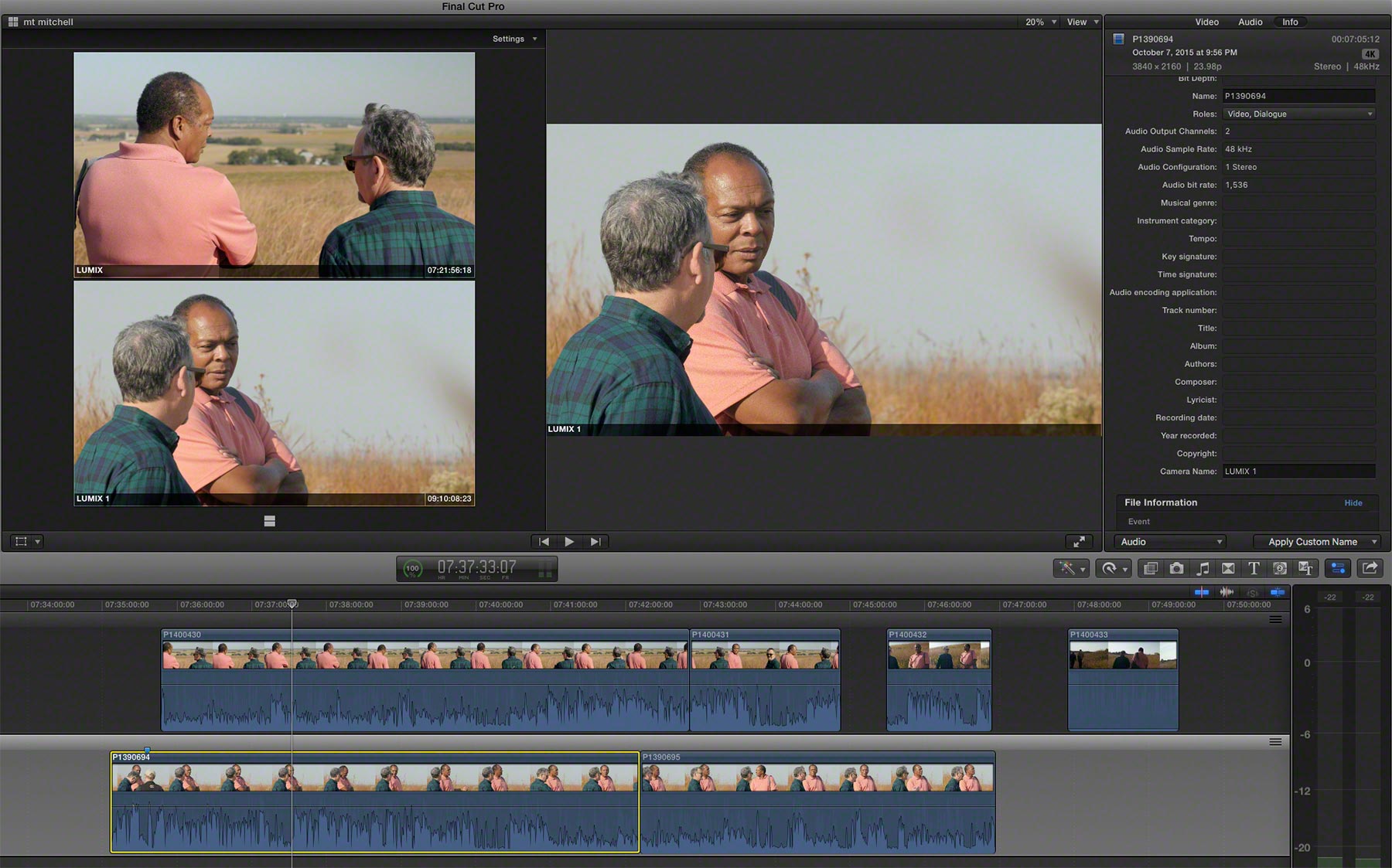Open the Music and Sound browser
The height and width of the screenshot is (868, 1392).
(x=1203, y=569)
